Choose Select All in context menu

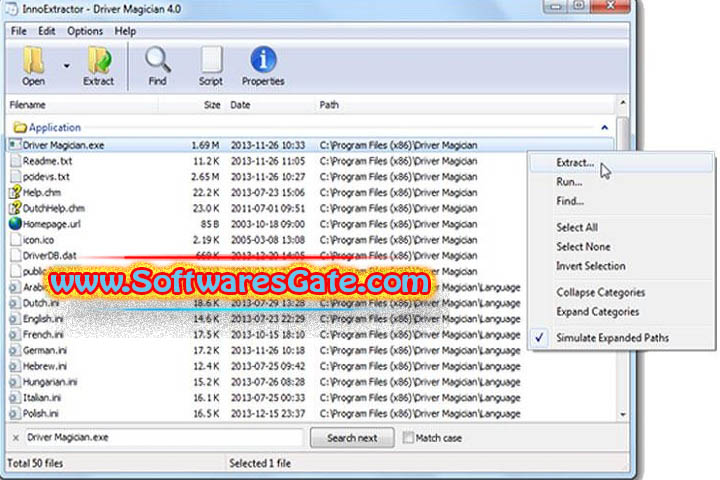tap(621, 227)
